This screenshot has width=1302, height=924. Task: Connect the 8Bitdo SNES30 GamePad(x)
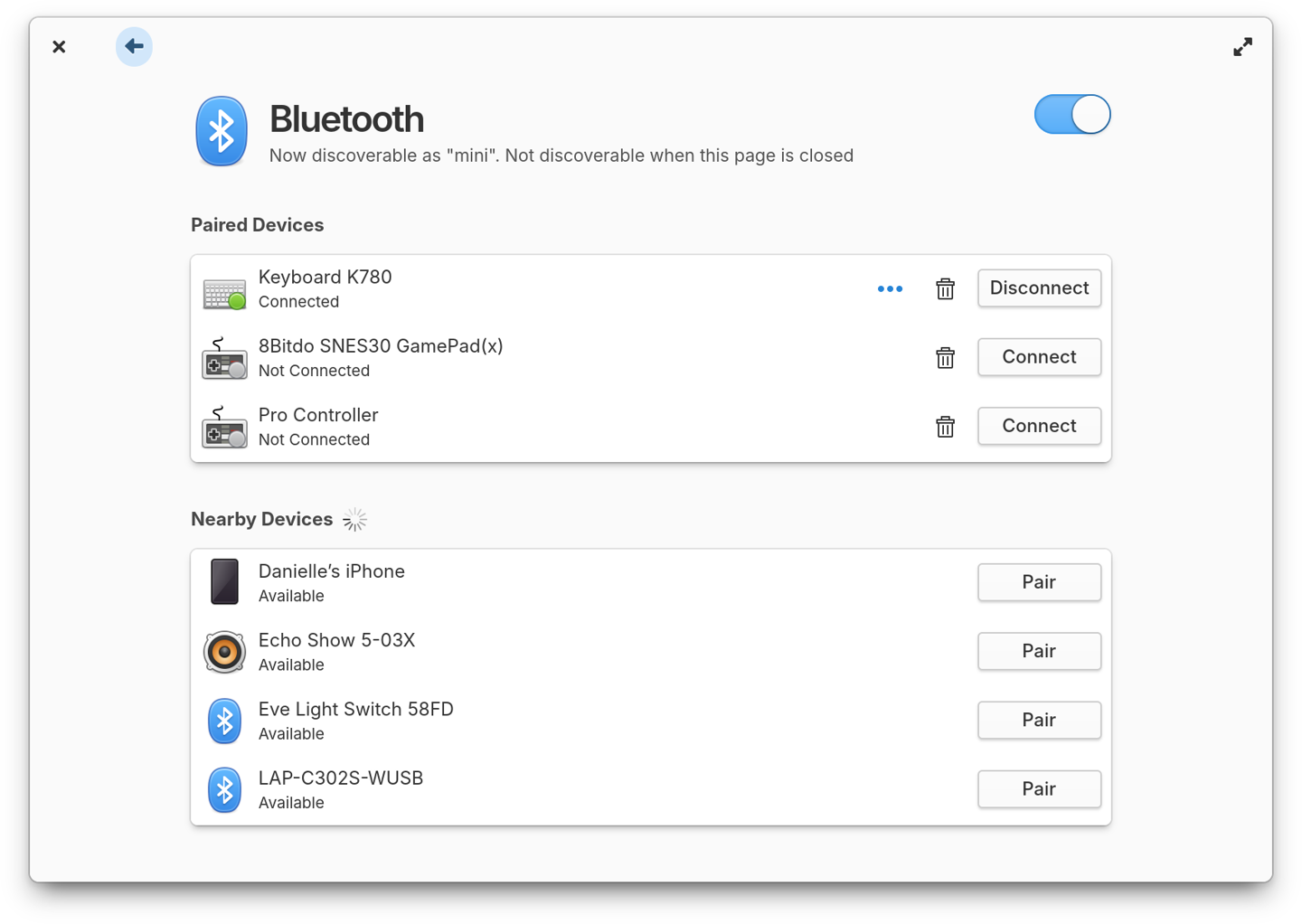click(x=1039, y=357)
